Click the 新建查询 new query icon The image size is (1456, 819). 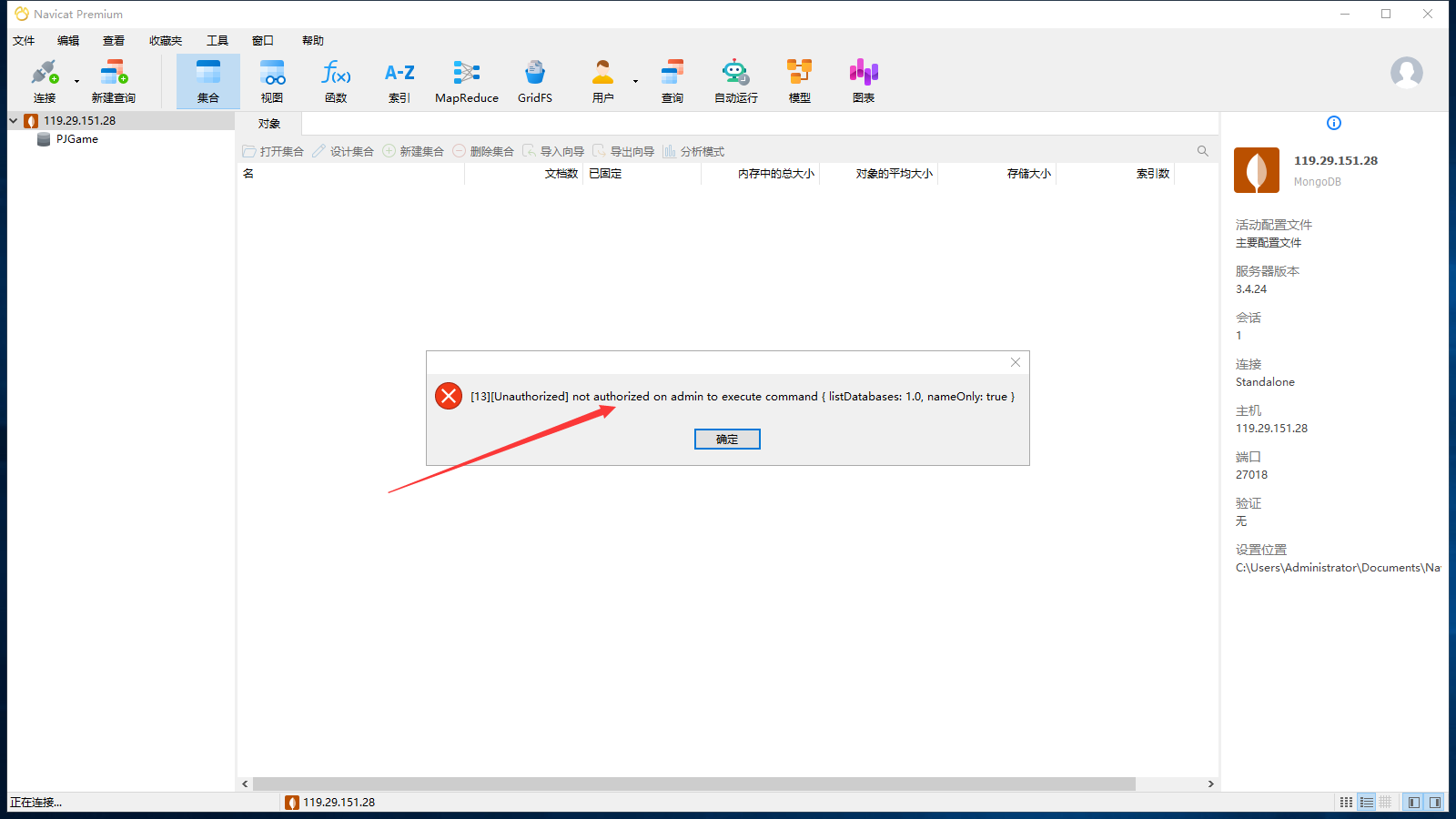(113, 81)
